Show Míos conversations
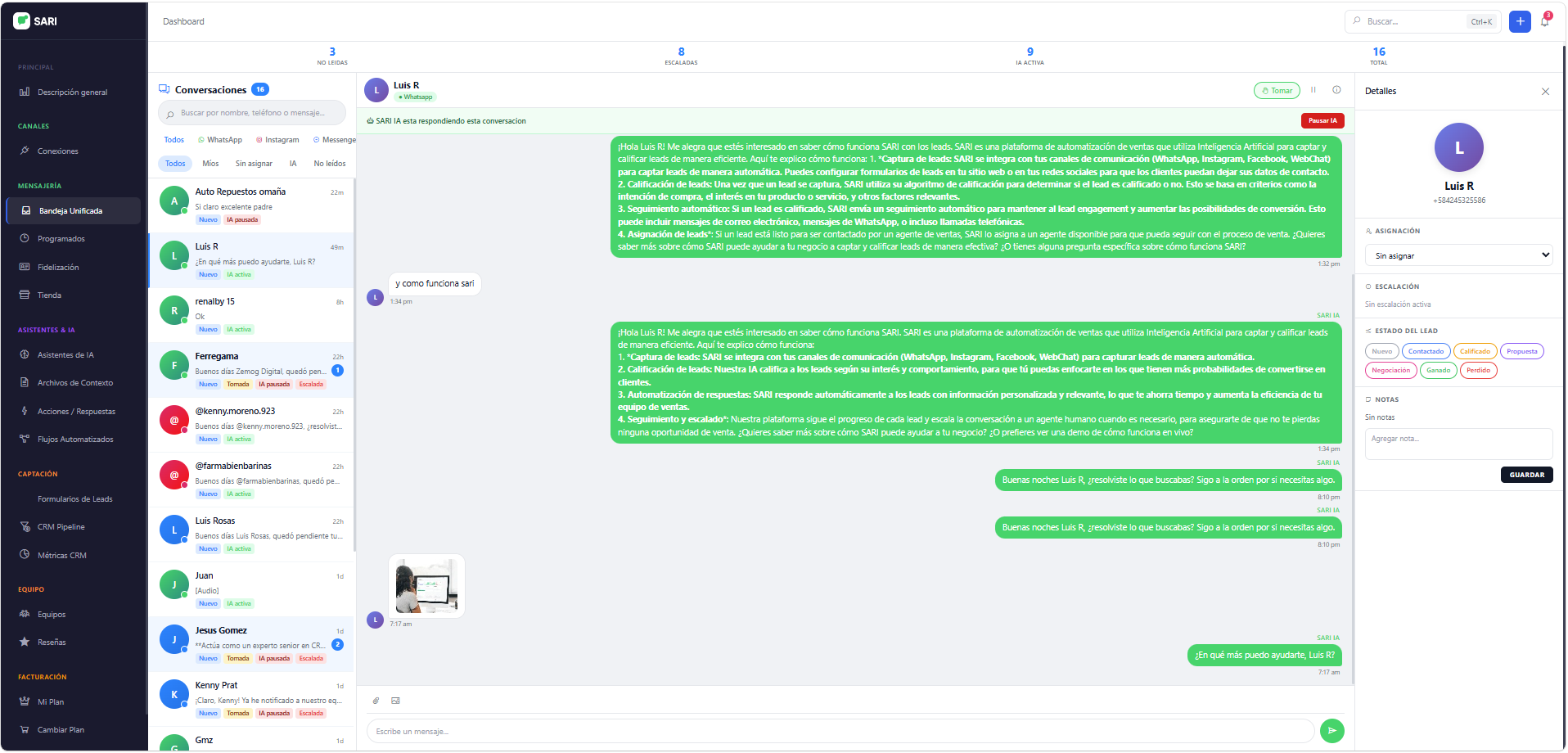1568x753 pixels. [x=210, y=164]
